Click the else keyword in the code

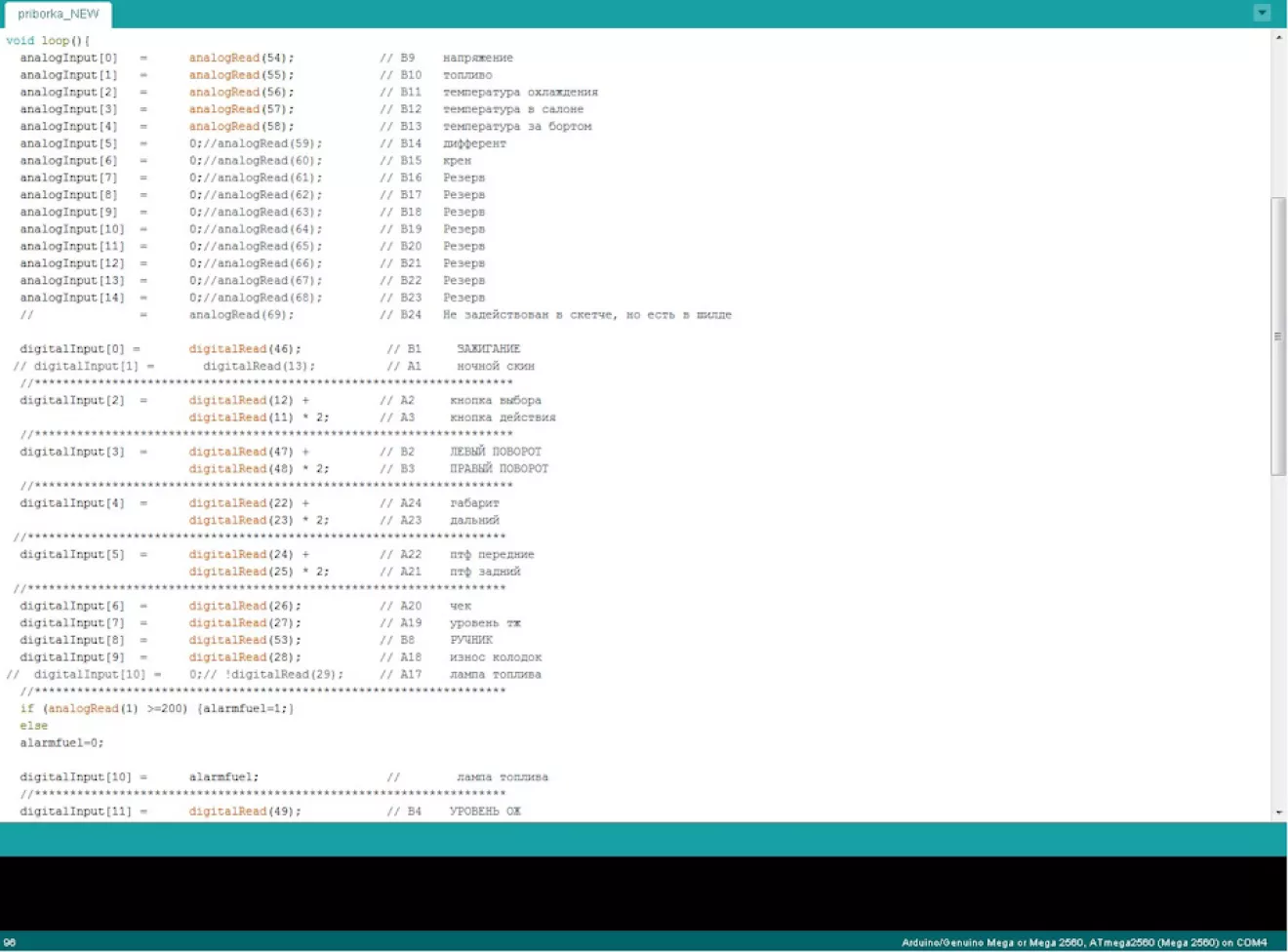coord(33,726)
